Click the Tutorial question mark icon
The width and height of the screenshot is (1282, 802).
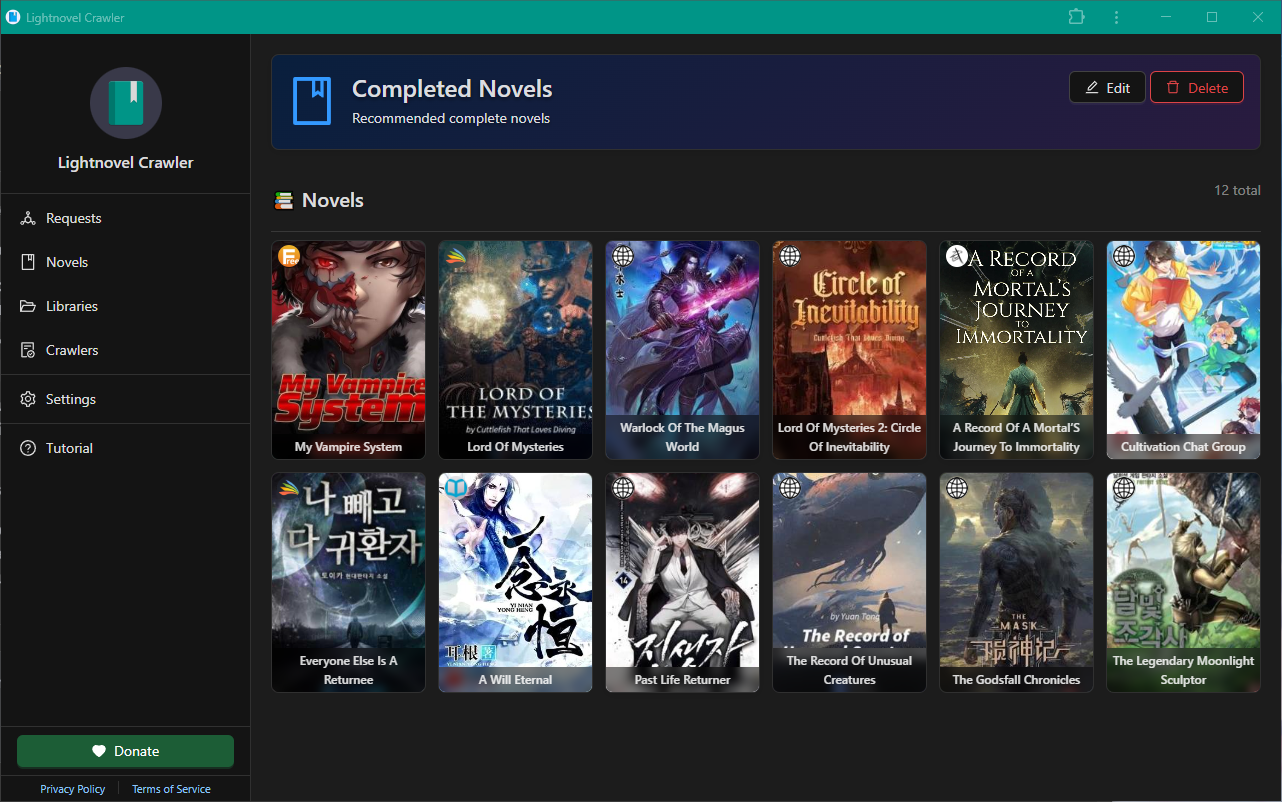pos(28,448)
